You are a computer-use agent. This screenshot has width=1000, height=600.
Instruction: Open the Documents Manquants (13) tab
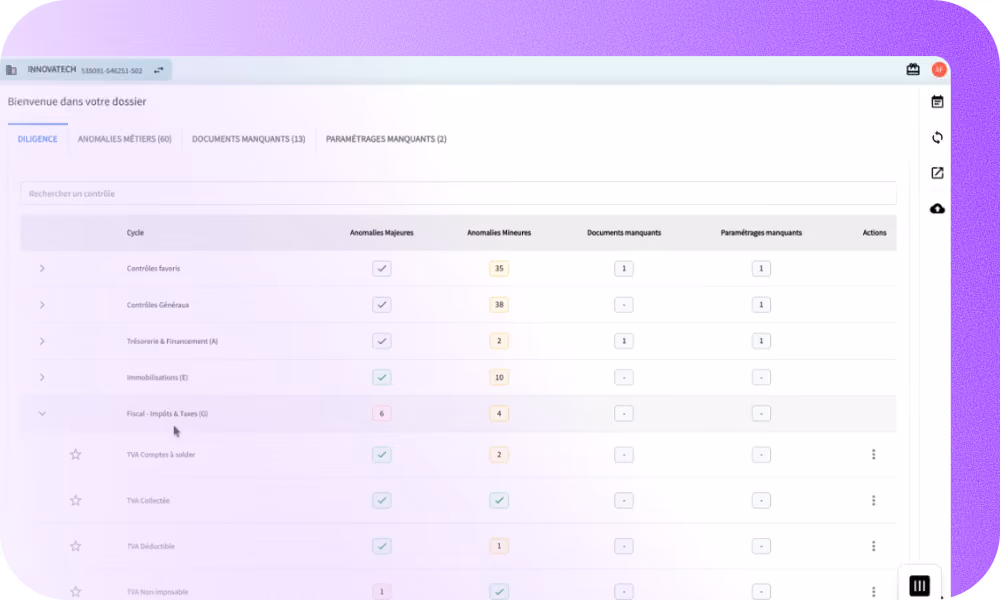point(249,138)
